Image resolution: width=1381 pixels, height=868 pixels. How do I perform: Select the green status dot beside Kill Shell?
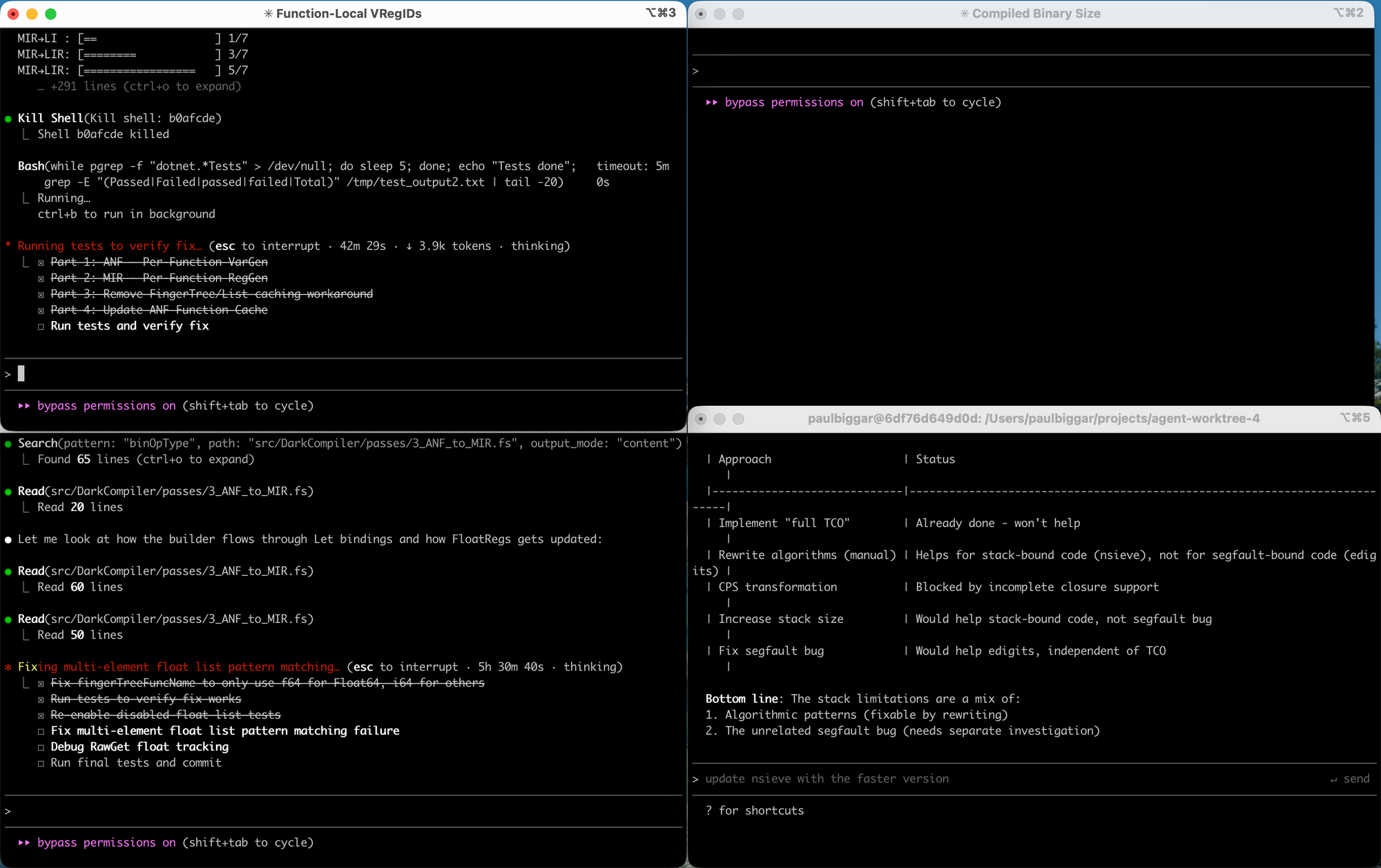[x=8, y=118]
